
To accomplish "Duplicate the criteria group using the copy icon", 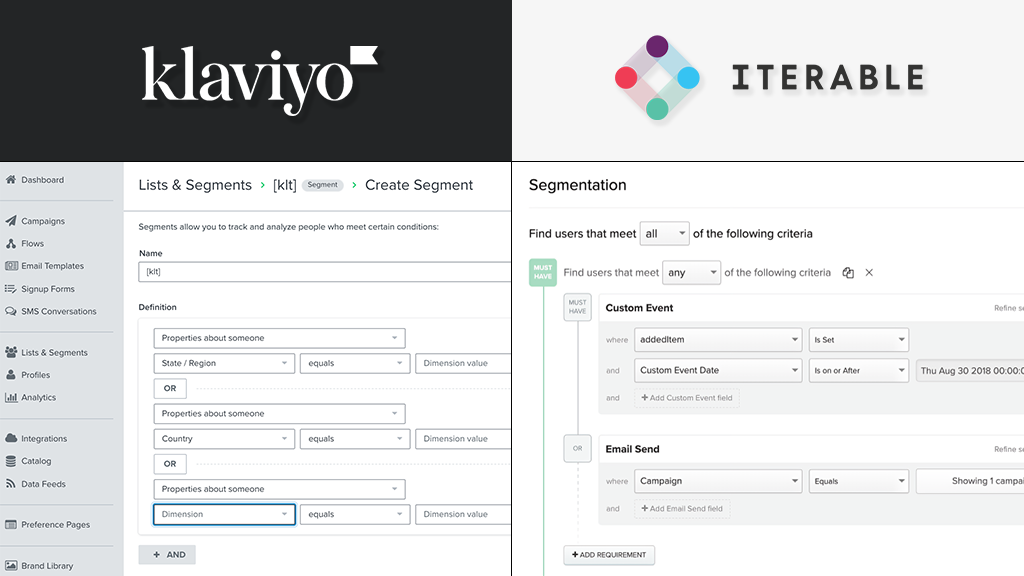I will click(x=848, y=272).
